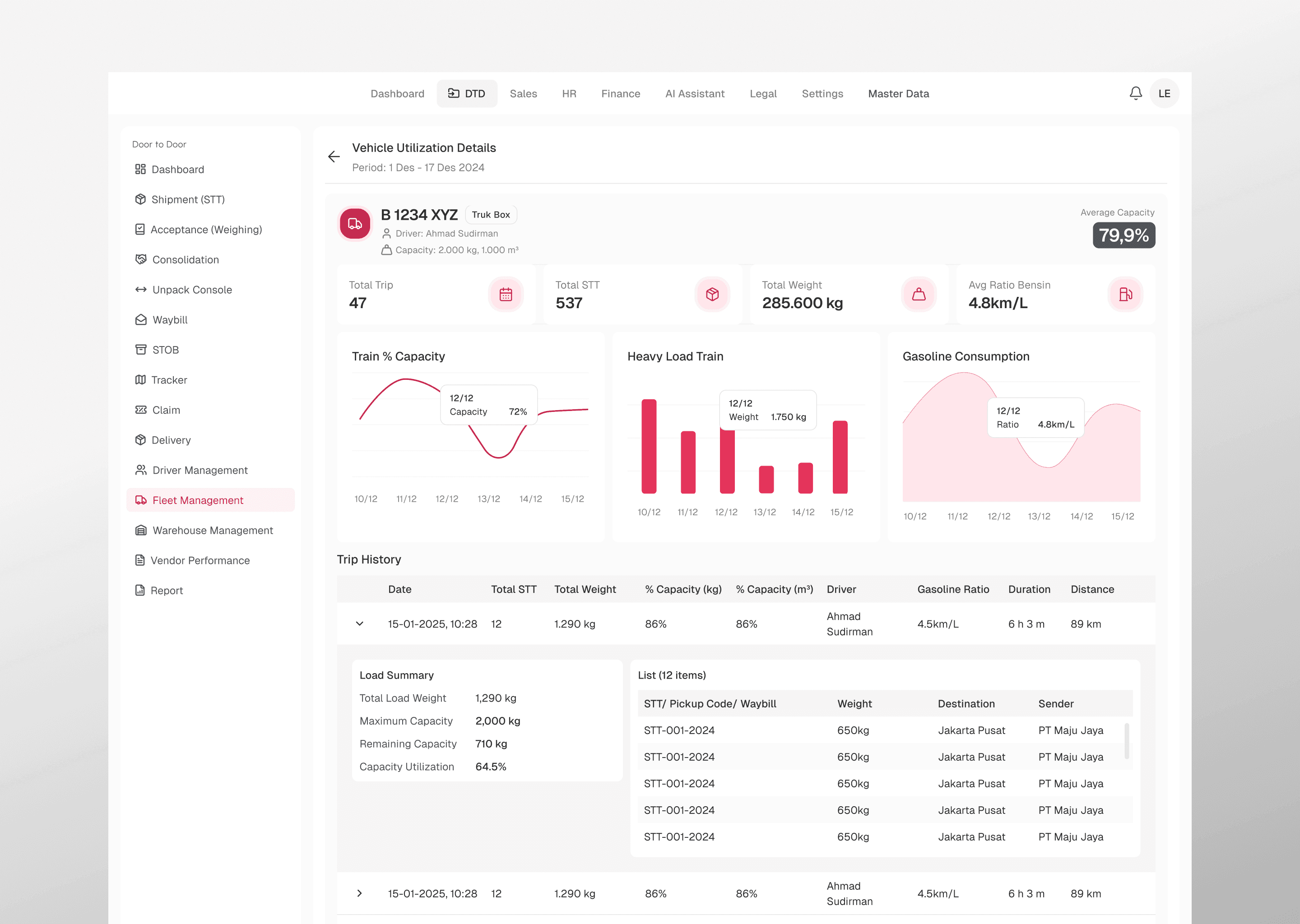Click the 79,9% average capacity badge
This screenshot has height=924, width=1300.
[1124, 235]
